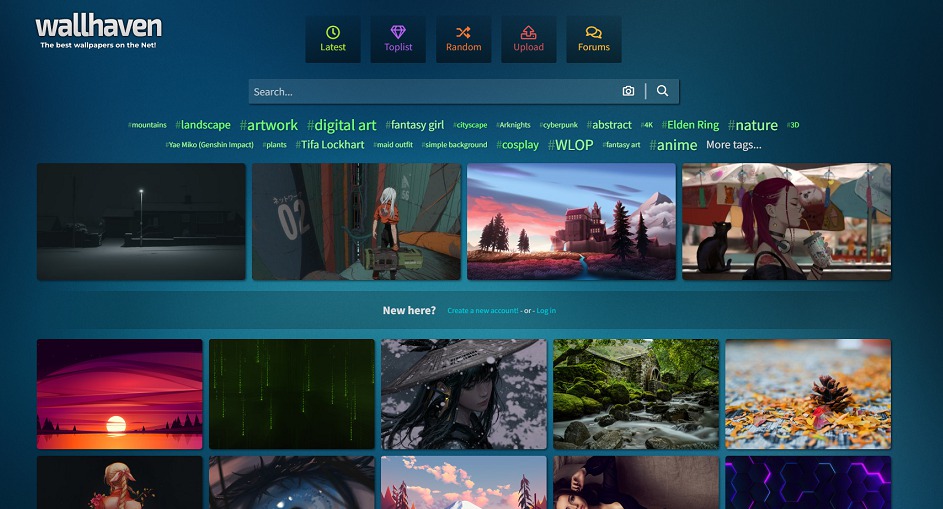943x509 pixels.
Task: Open the green matrix code wallpaper
Action: (x=292, y=394)
